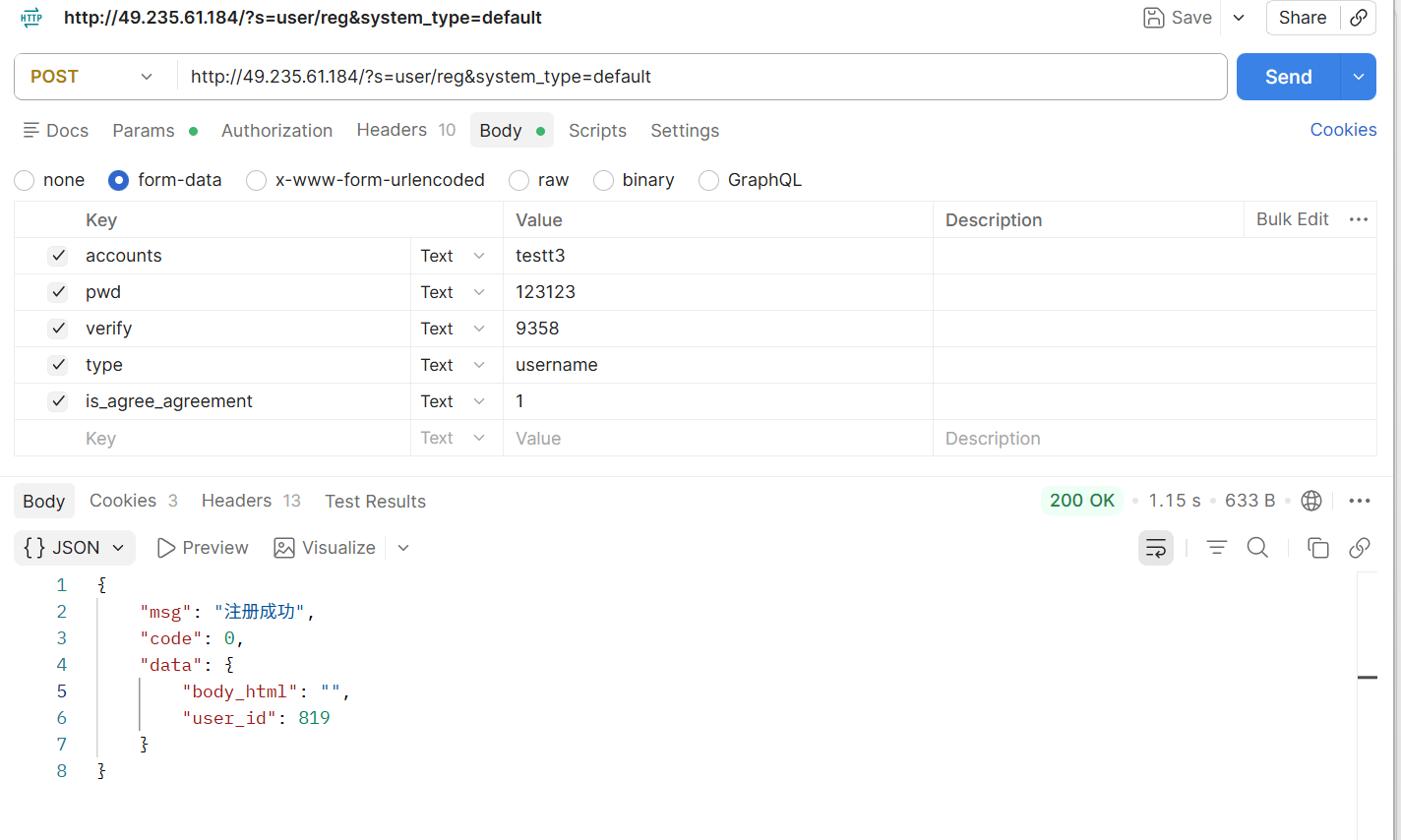Image resolution: width=1401 pixels, height=840 pixels.
Task: Open the JSON response format dropdown
Action: pyautogui.click(x=75, y=548)
